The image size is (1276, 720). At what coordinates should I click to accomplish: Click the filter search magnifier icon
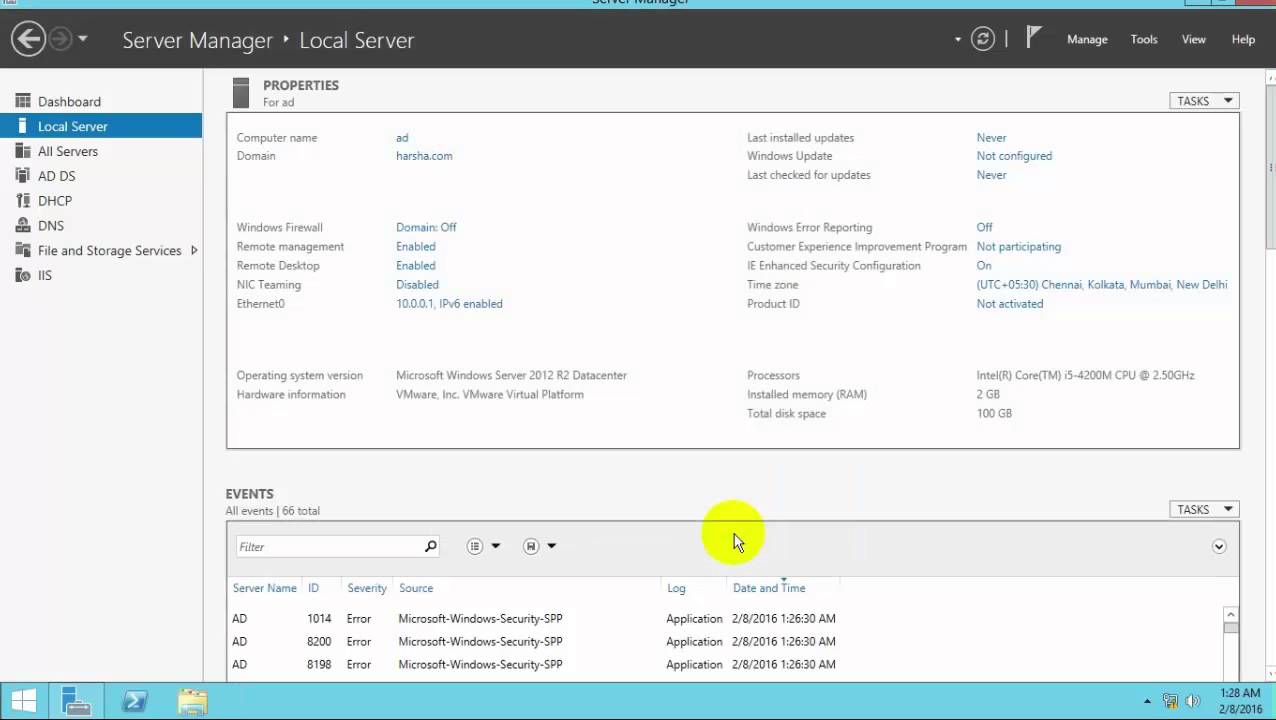pos(430,546)
